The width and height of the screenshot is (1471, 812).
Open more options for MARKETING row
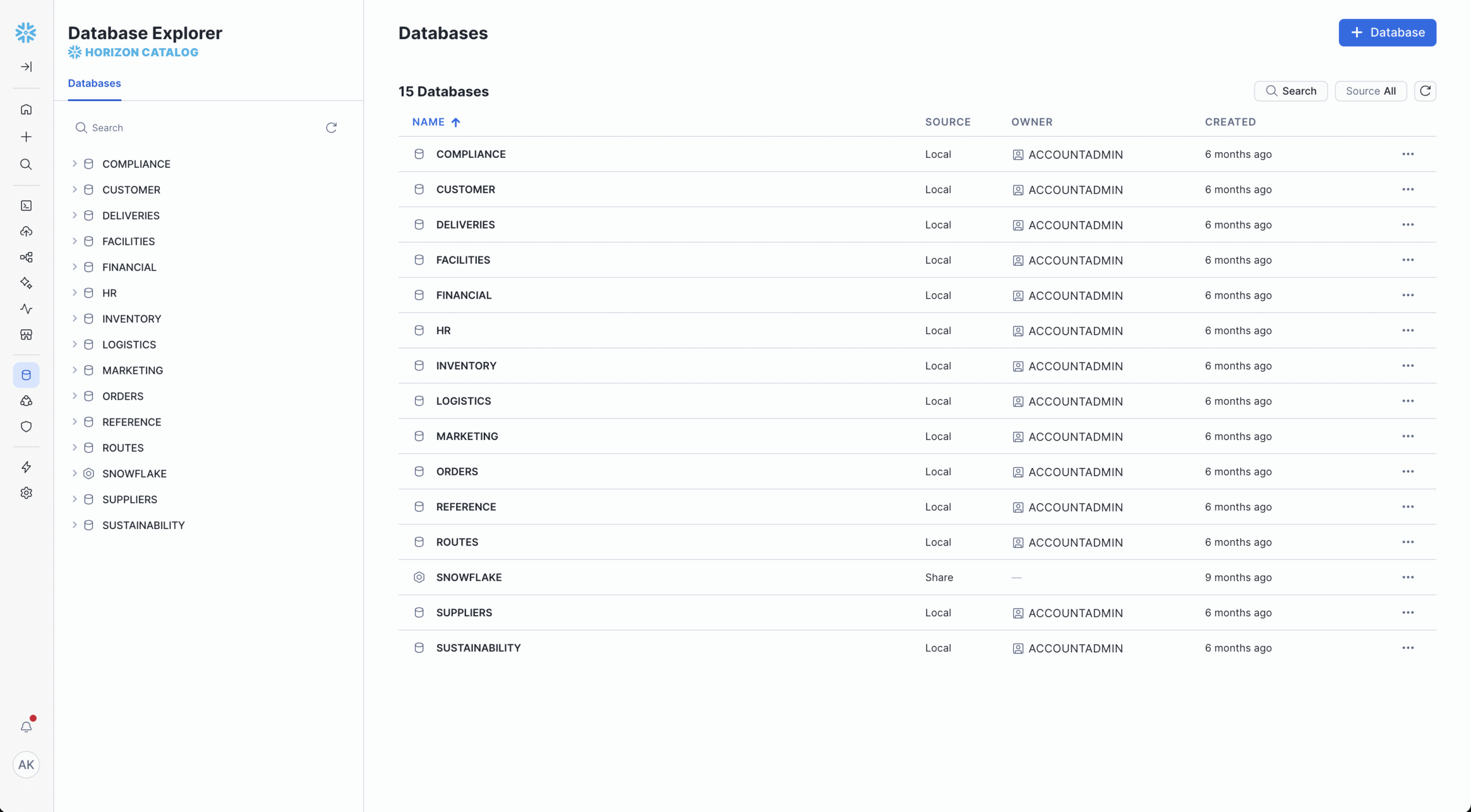coord(1408,436)
